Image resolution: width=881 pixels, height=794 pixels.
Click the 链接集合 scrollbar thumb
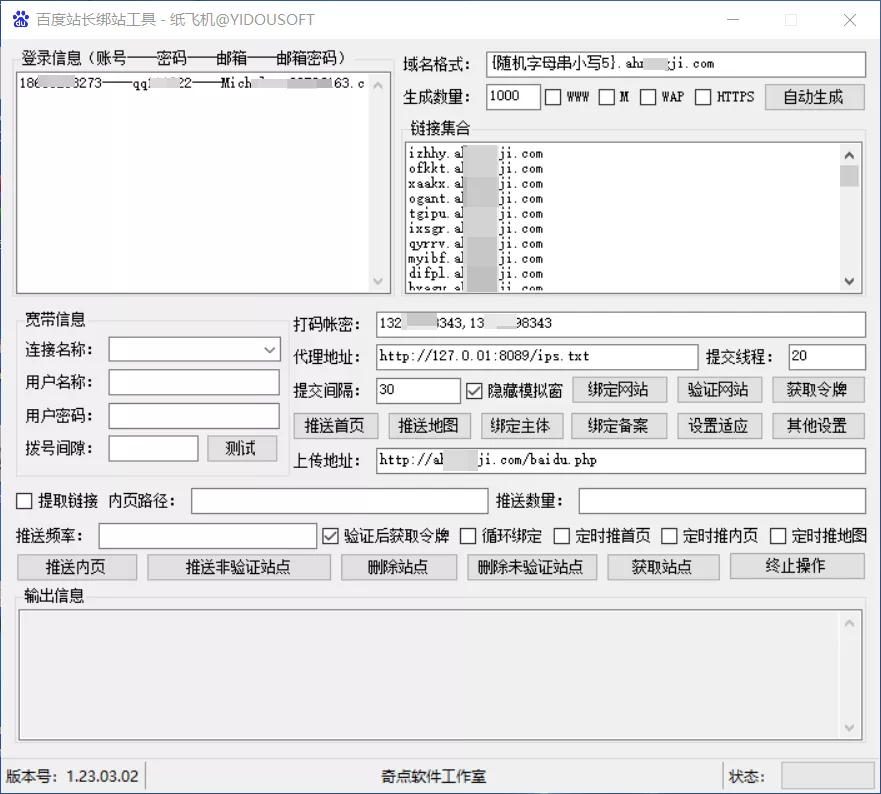tap(849, 176)
